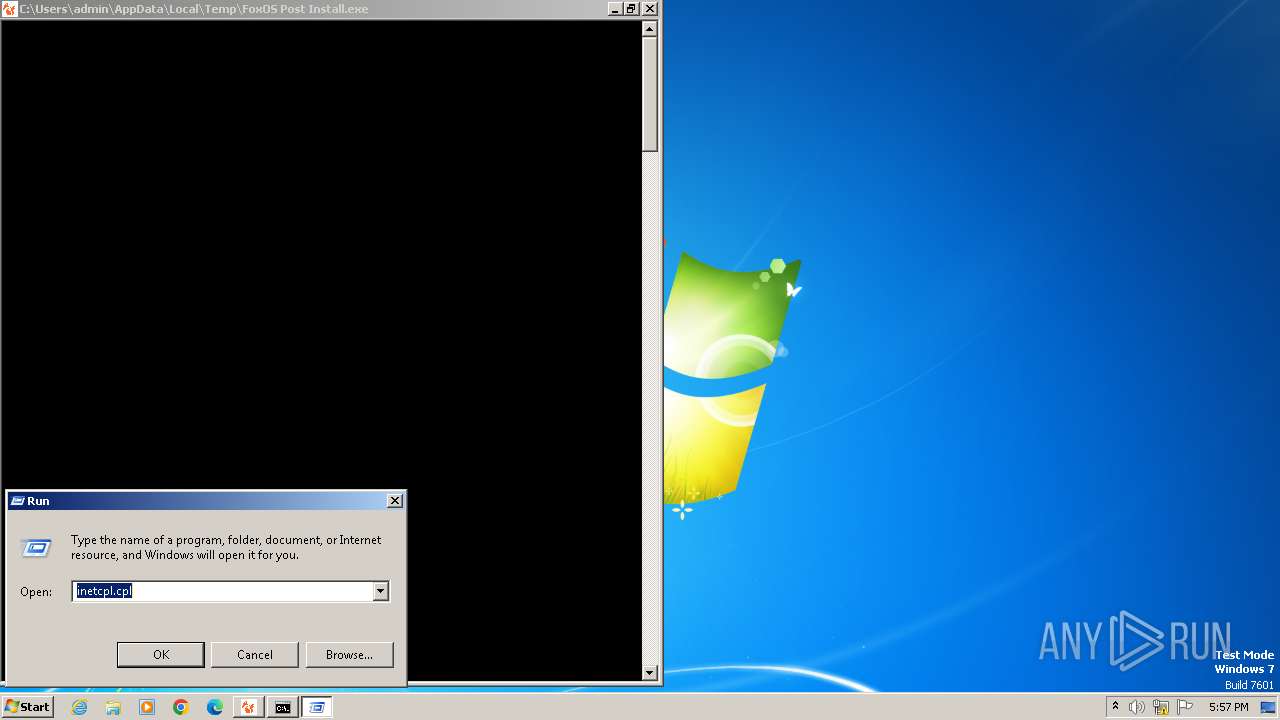
Task: Launch Microsoft Edge from the taskbar
Action: (215, 707)
